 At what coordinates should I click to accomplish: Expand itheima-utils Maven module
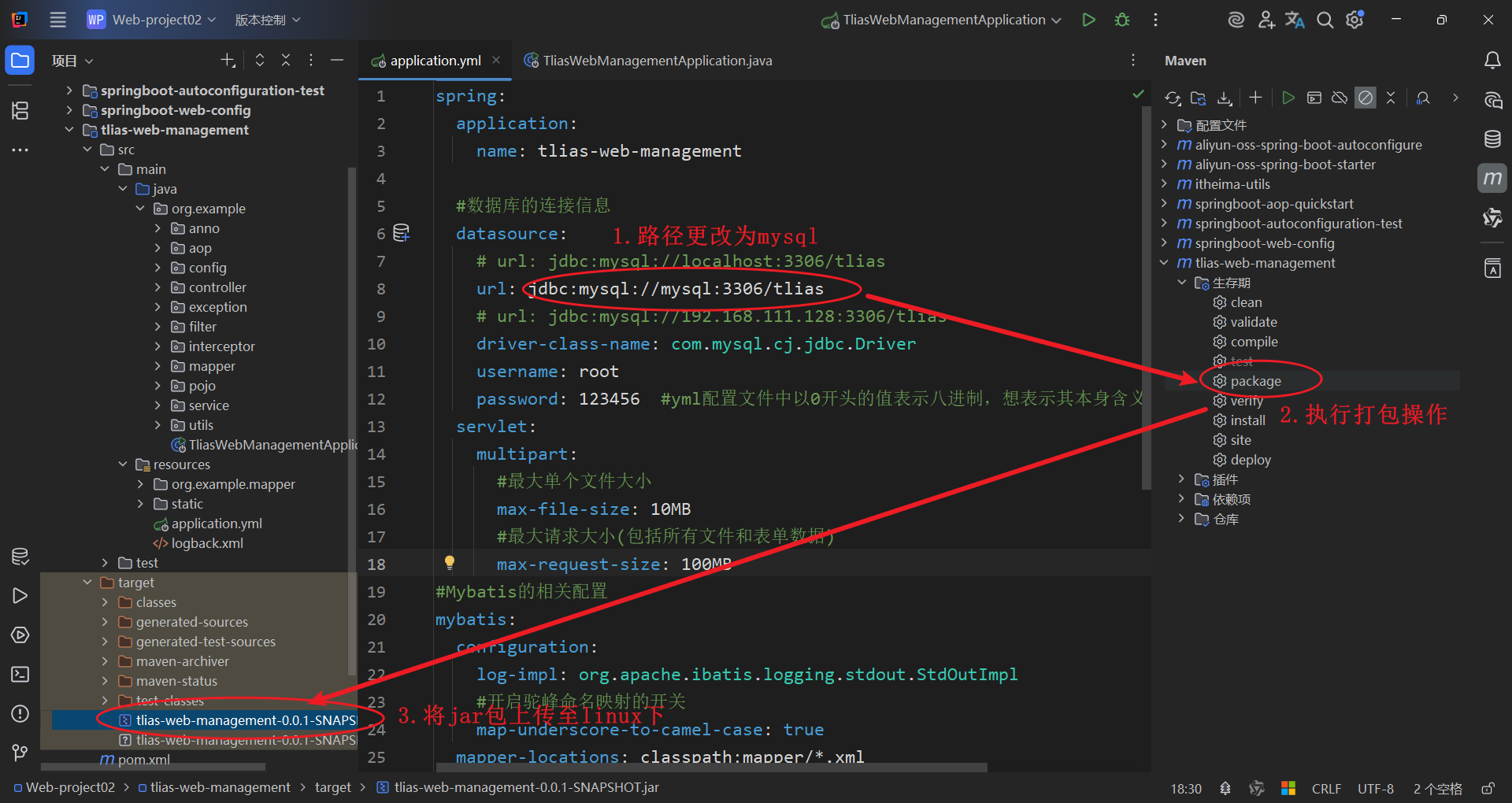tap(1164, 184)
